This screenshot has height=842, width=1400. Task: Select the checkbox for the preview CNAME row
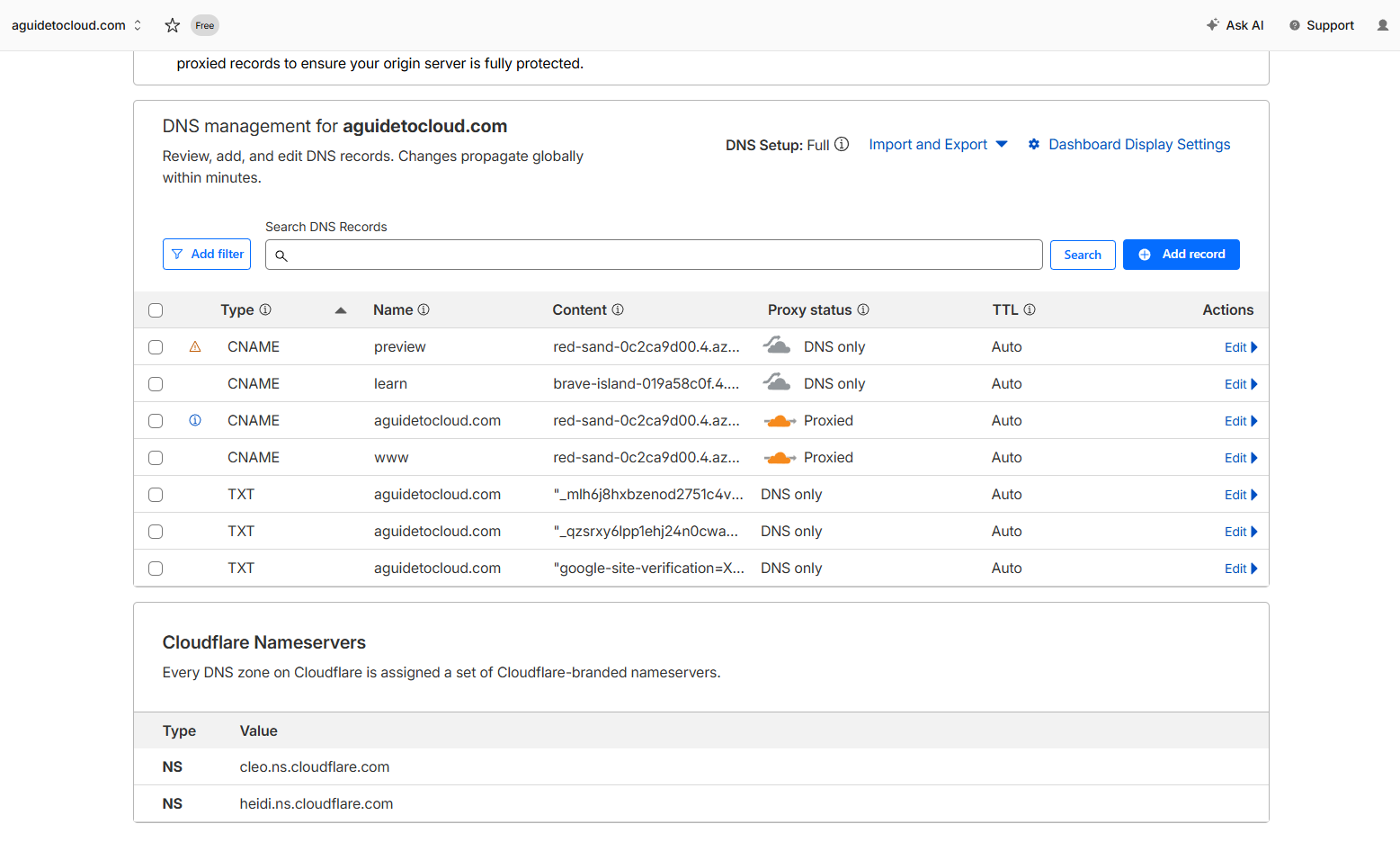coord(156,346)
